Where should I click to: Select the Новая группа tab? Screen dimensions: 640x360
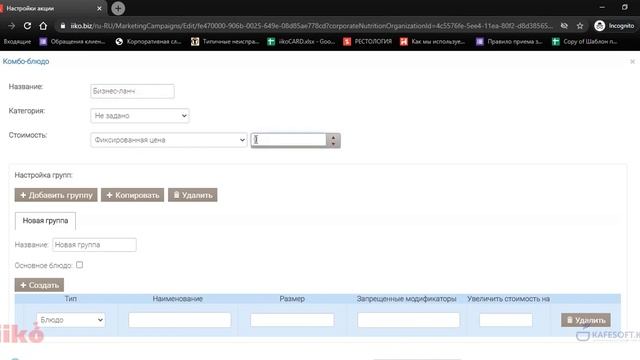click(45, 221)
